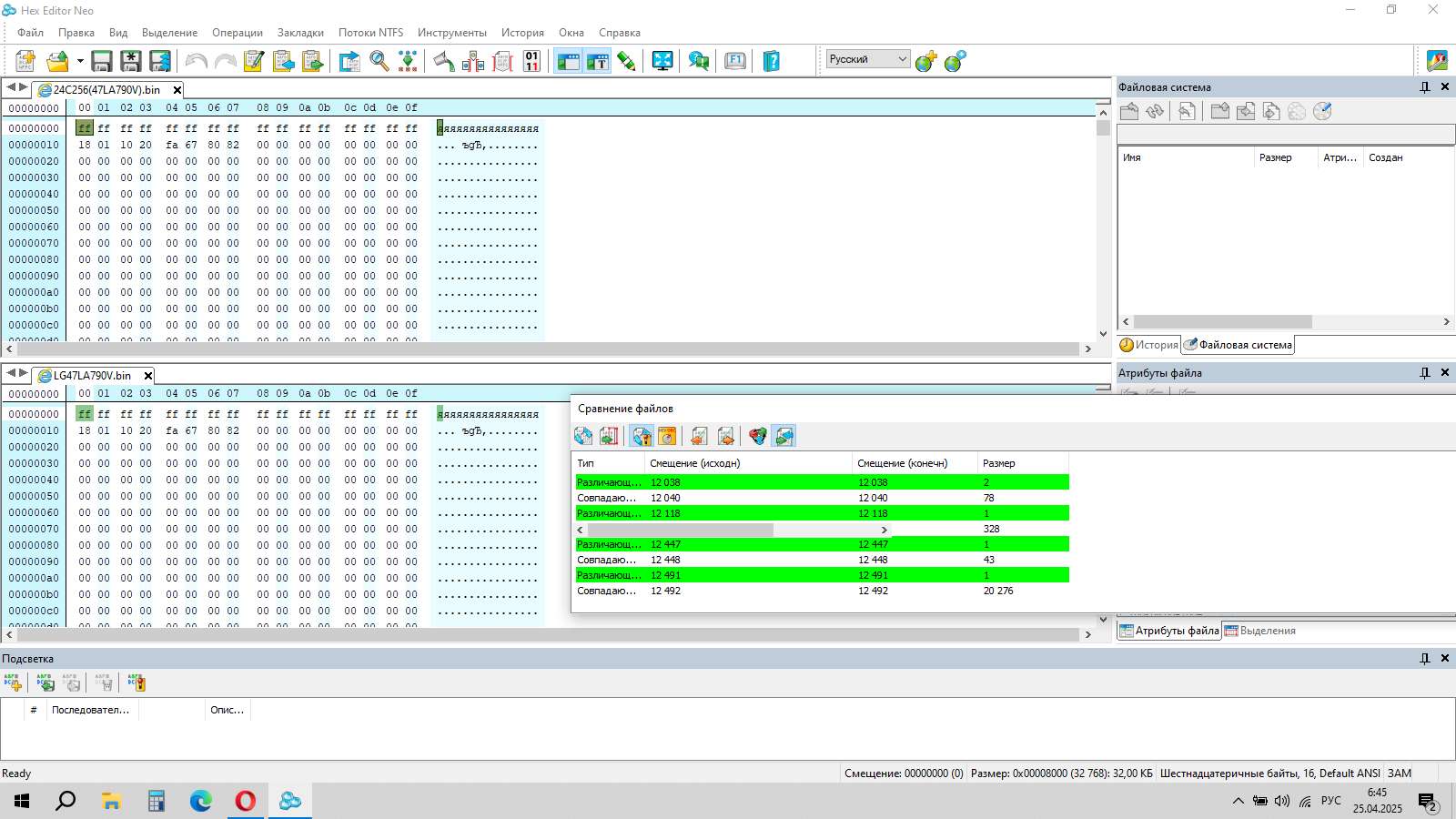The height and width of the screenshot is (819, 1456).
Task: Click the chat bubbles feedback icon
Action: point(699,61)
